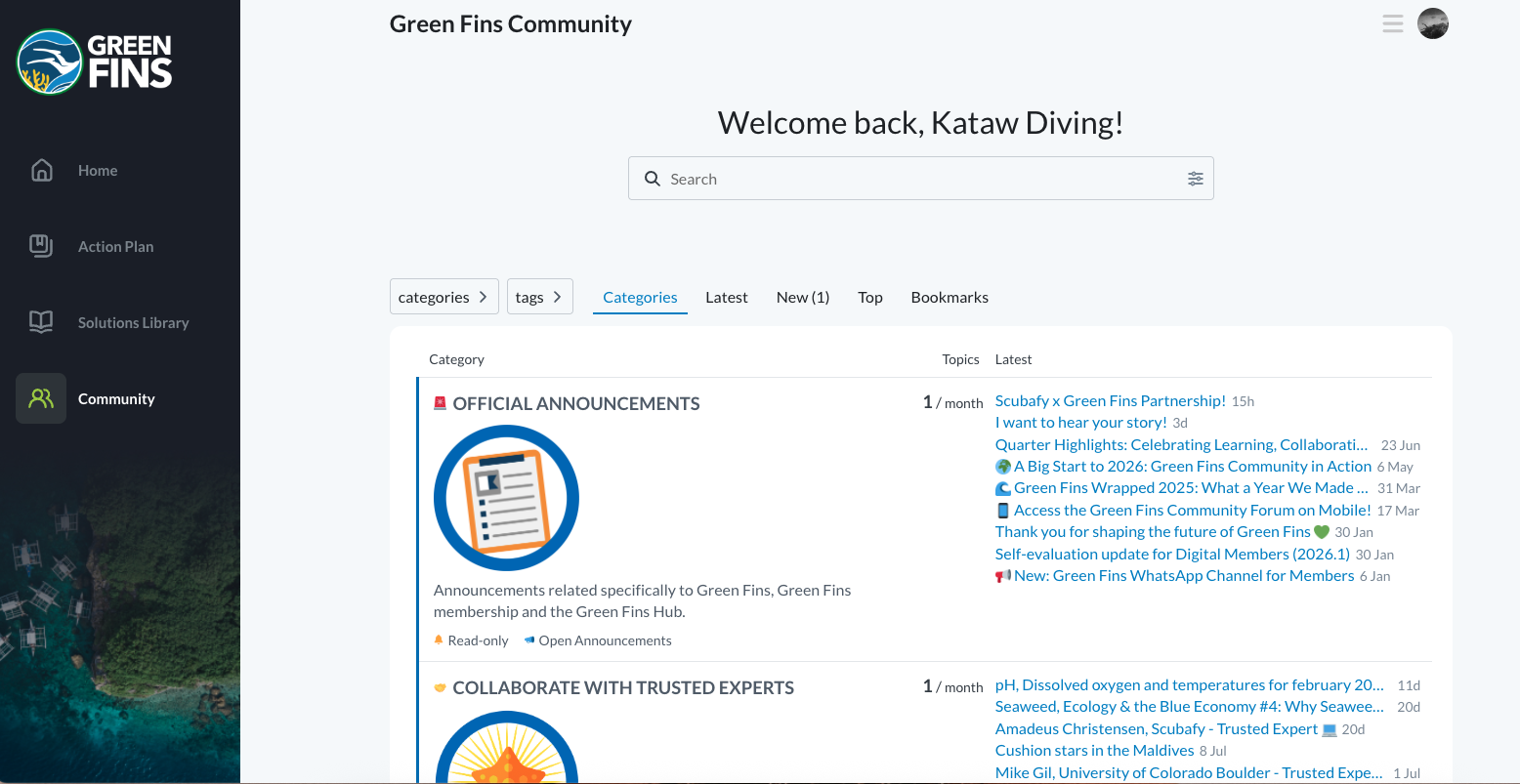Click the starfish Trusted Experts image
This screenshot has width=1520, height=784.
coord(506,748)
